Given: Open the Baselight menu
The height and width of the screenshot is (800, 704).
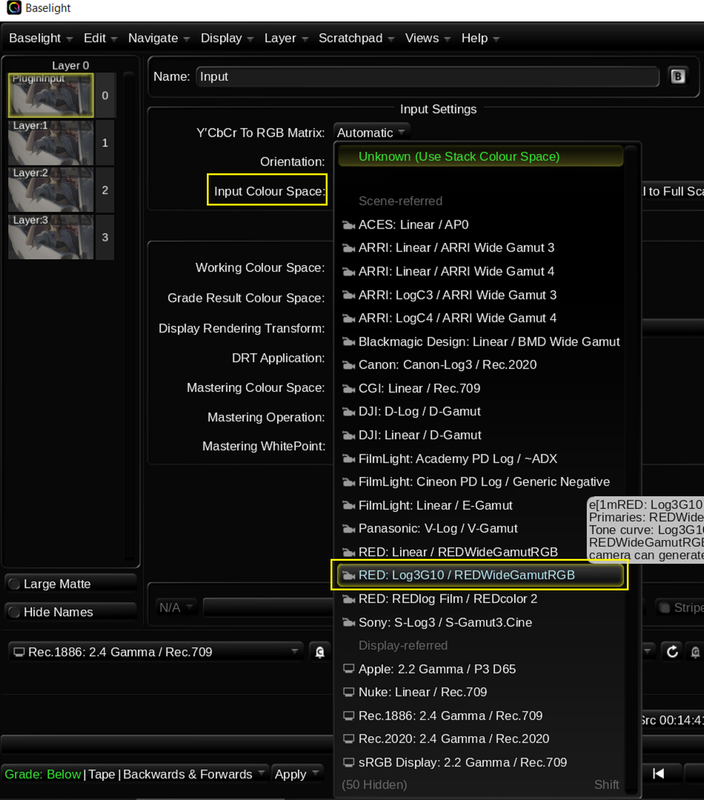Looking at the screenshot, I should 41,38.
